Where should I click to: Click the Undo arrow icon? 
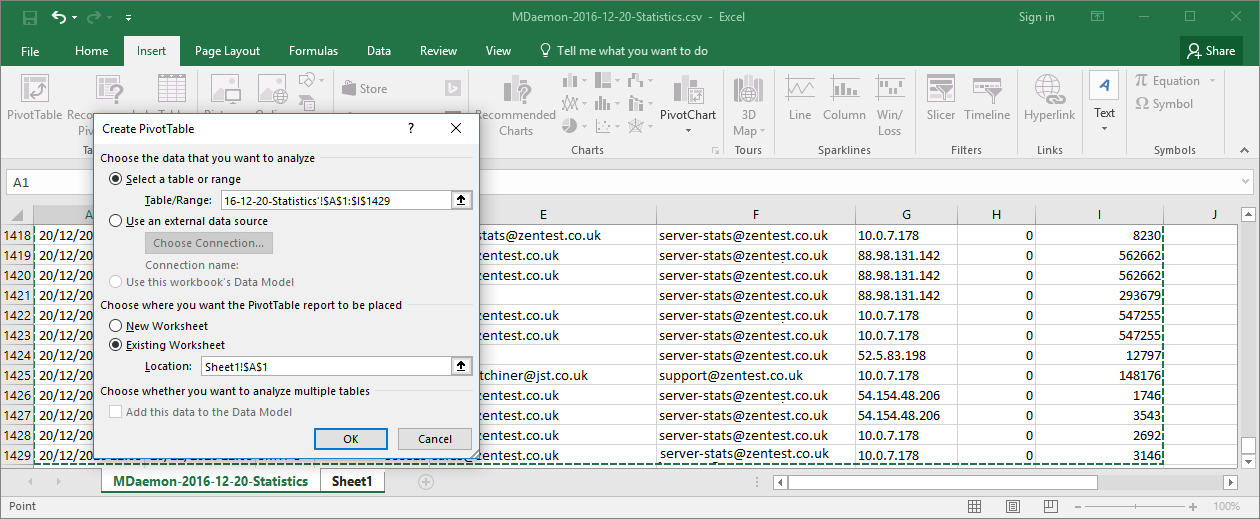pos(58,17)
